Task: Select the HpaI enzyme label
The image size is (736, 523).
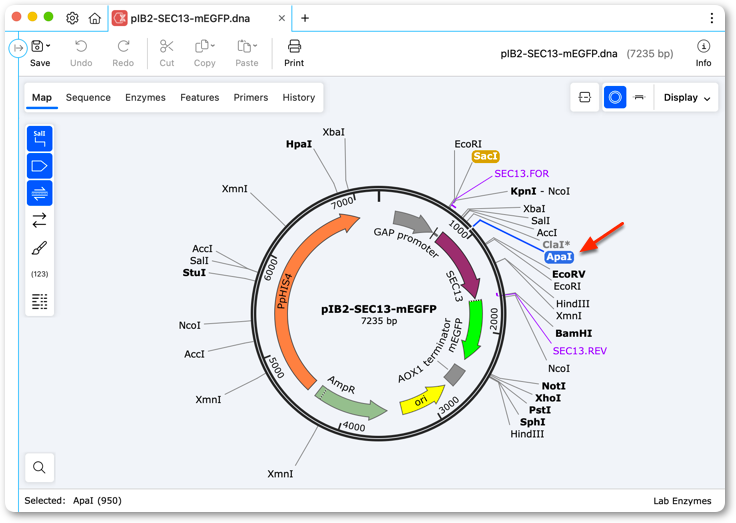Action: coord(299,144)
